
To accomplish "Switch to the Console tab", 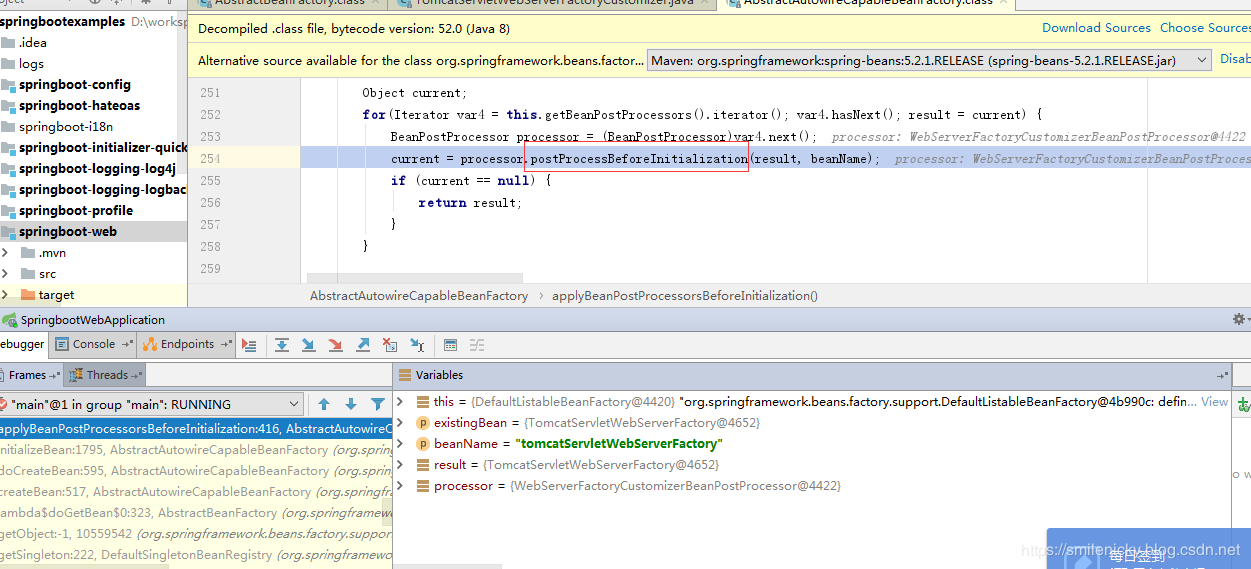I will pyautogui.click(x=94, y=345).
